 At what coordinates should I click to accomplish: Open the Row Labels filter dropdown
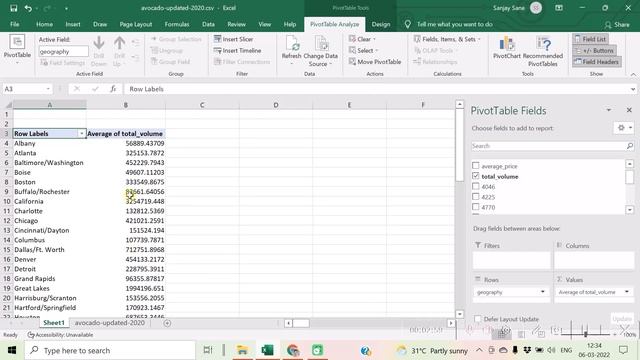tap(81, 133)
